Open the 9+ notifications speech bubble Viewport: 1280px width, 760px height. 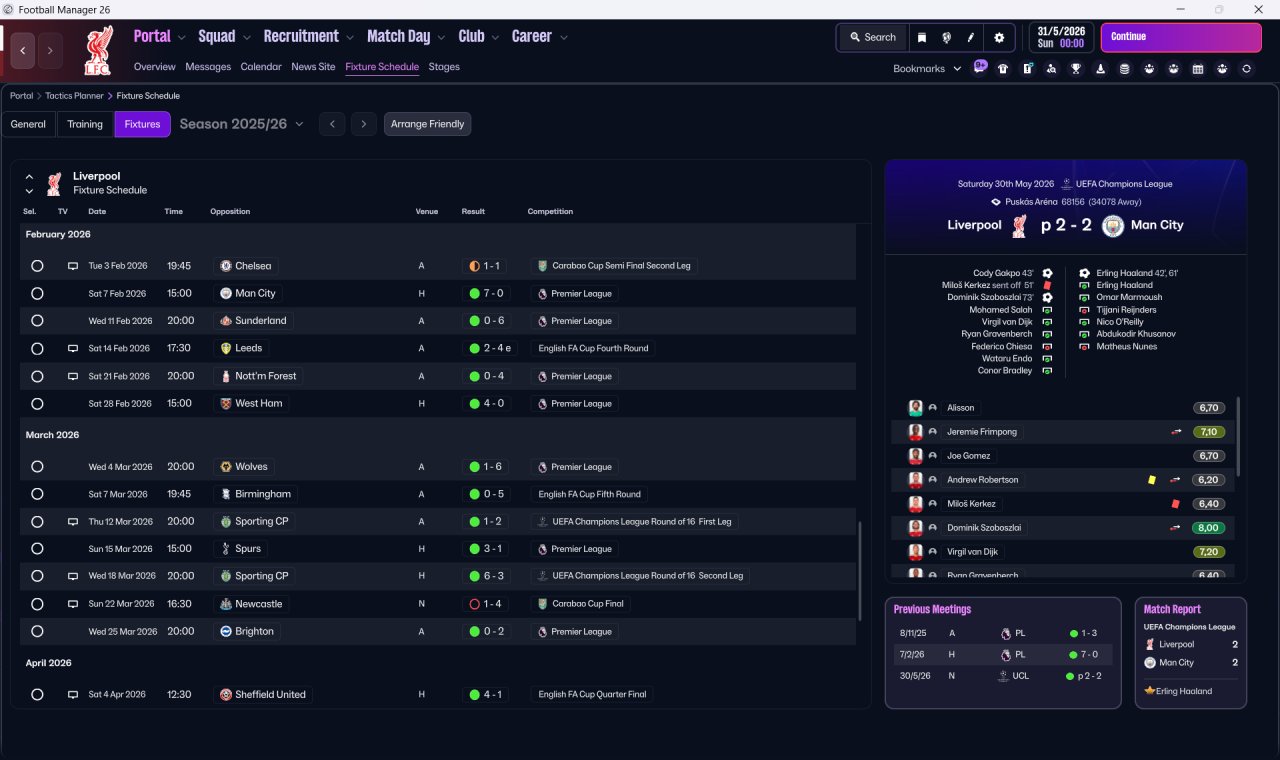[980, 68]
